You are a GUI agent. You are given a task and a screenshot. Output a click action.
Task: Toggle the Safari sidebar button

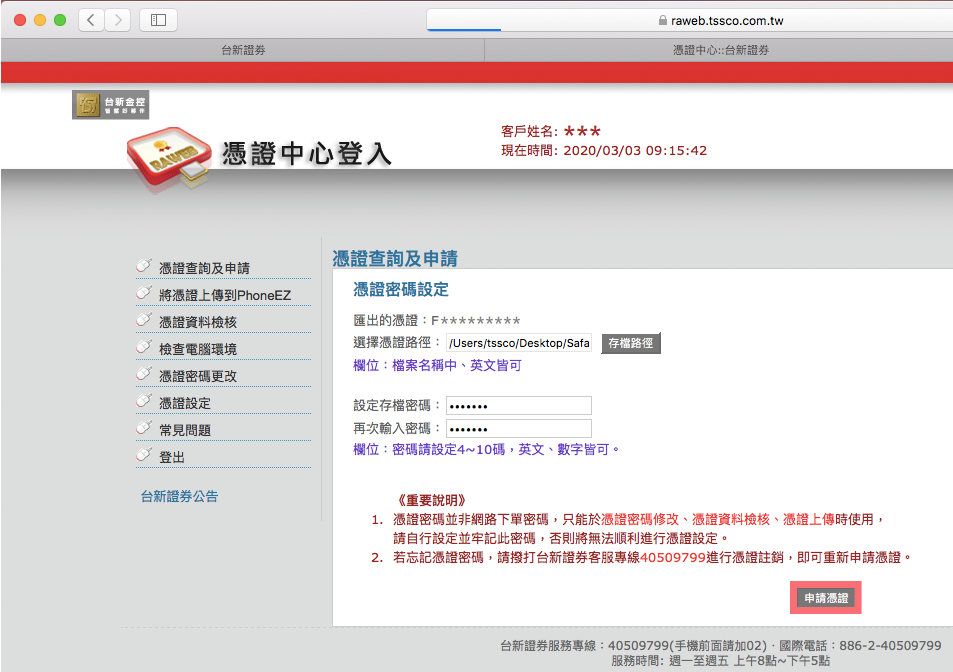(x=159, y=20)
